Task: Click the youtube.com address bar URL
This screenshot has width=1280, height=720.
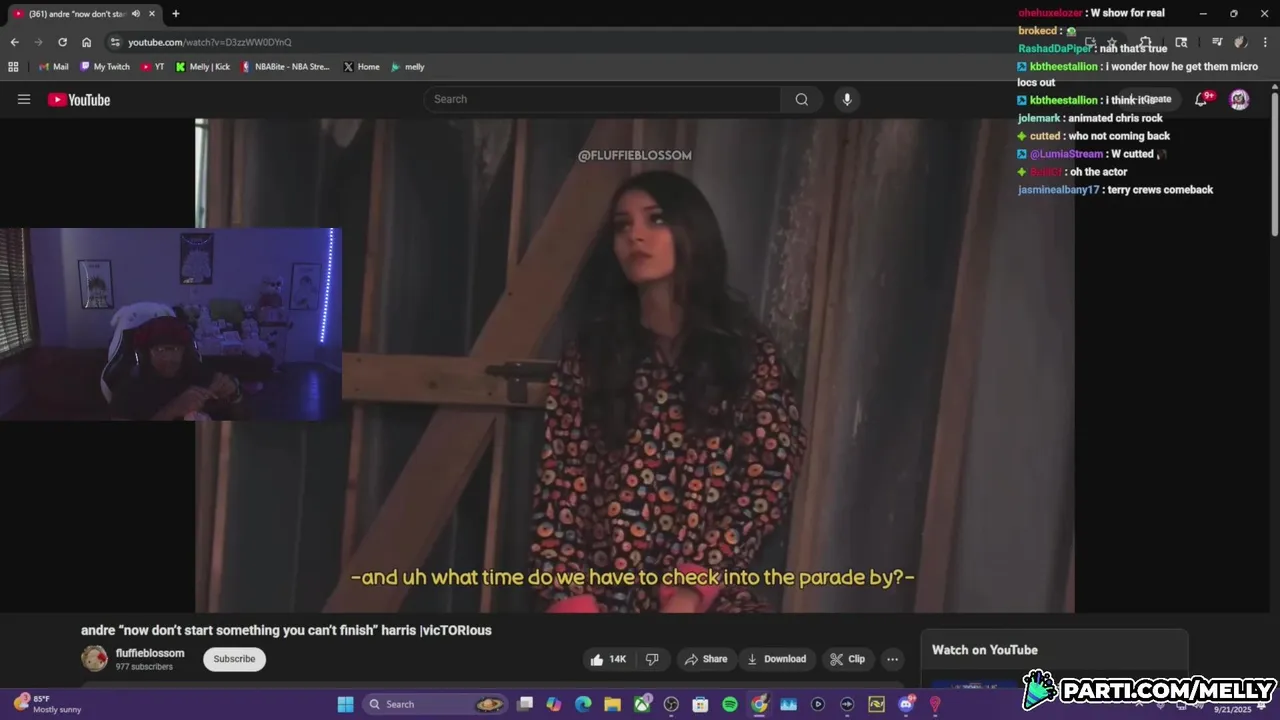Action: [210, 42]
